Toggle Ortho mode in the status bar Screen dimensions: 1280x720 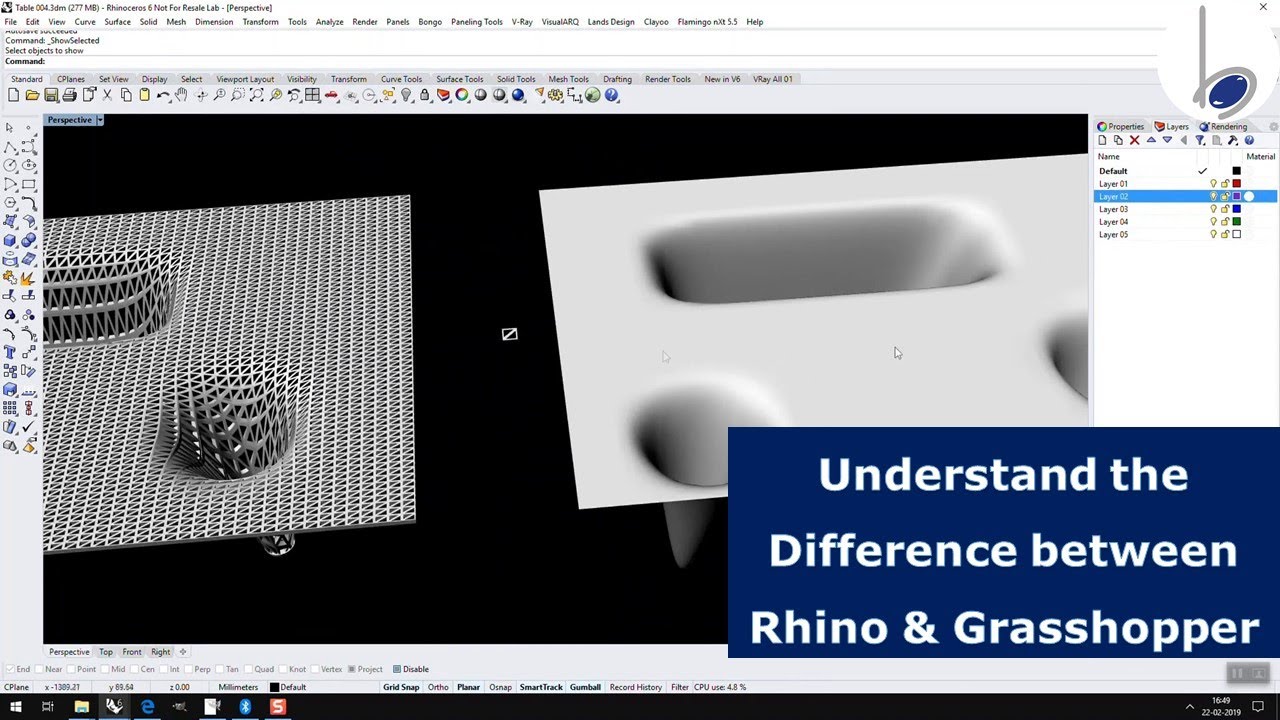point(438,687)
